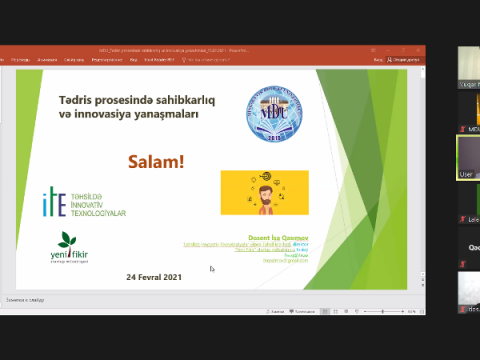Viewport: 480px width, 360px height.
Task: Click the zoom in plus button
Action: point(403,311)
